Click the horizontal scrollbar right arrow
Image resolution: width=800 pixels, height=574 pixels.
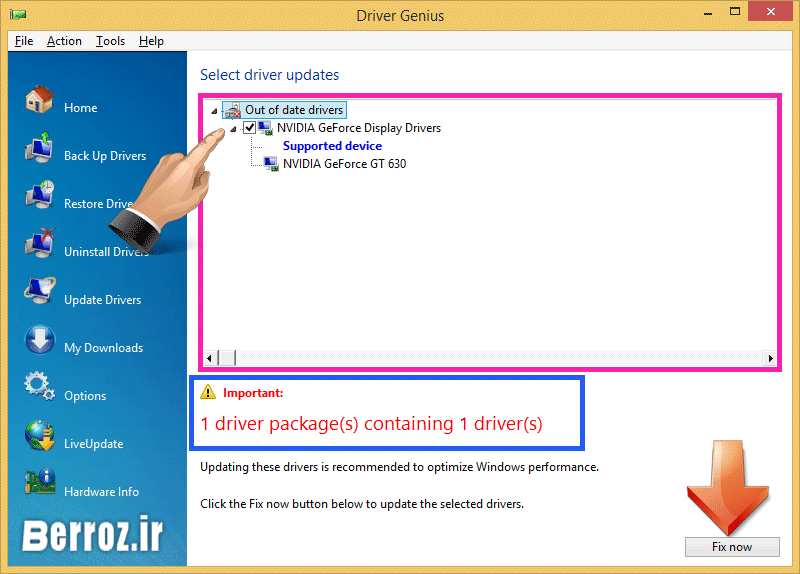770,358
